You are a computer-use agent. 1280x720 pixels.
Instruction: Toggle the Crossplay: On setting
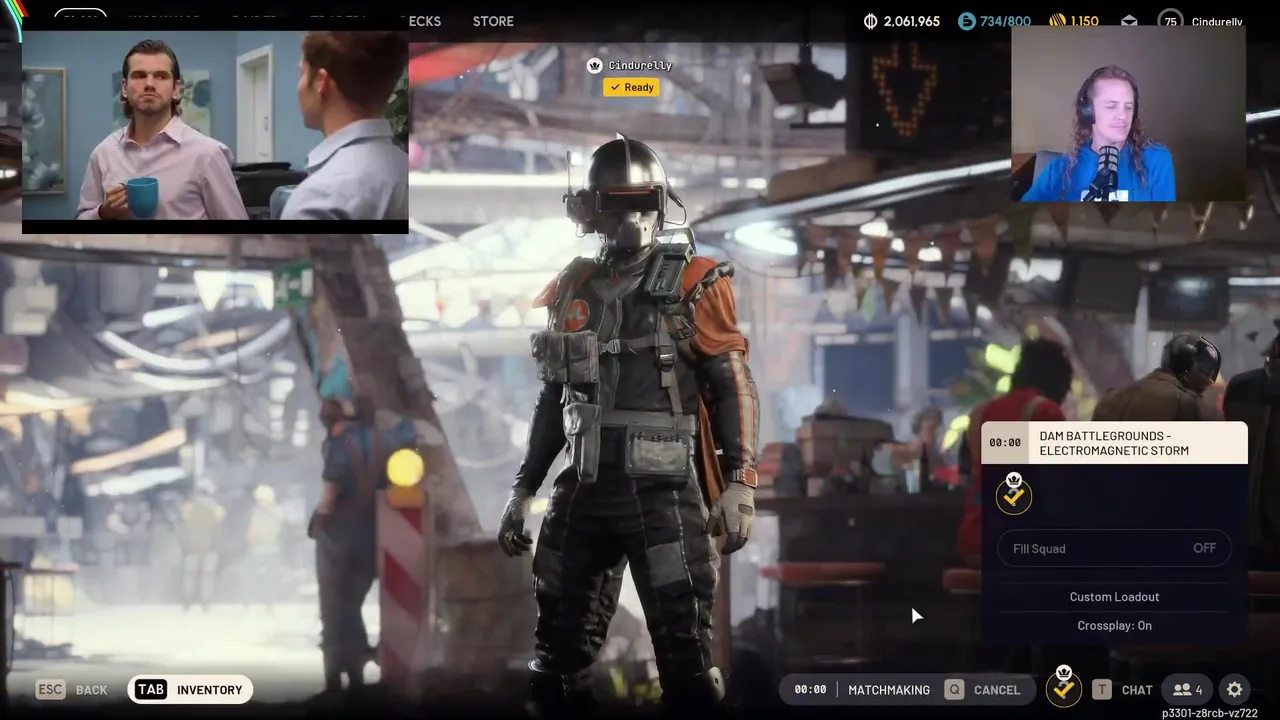pos(1114,626)
